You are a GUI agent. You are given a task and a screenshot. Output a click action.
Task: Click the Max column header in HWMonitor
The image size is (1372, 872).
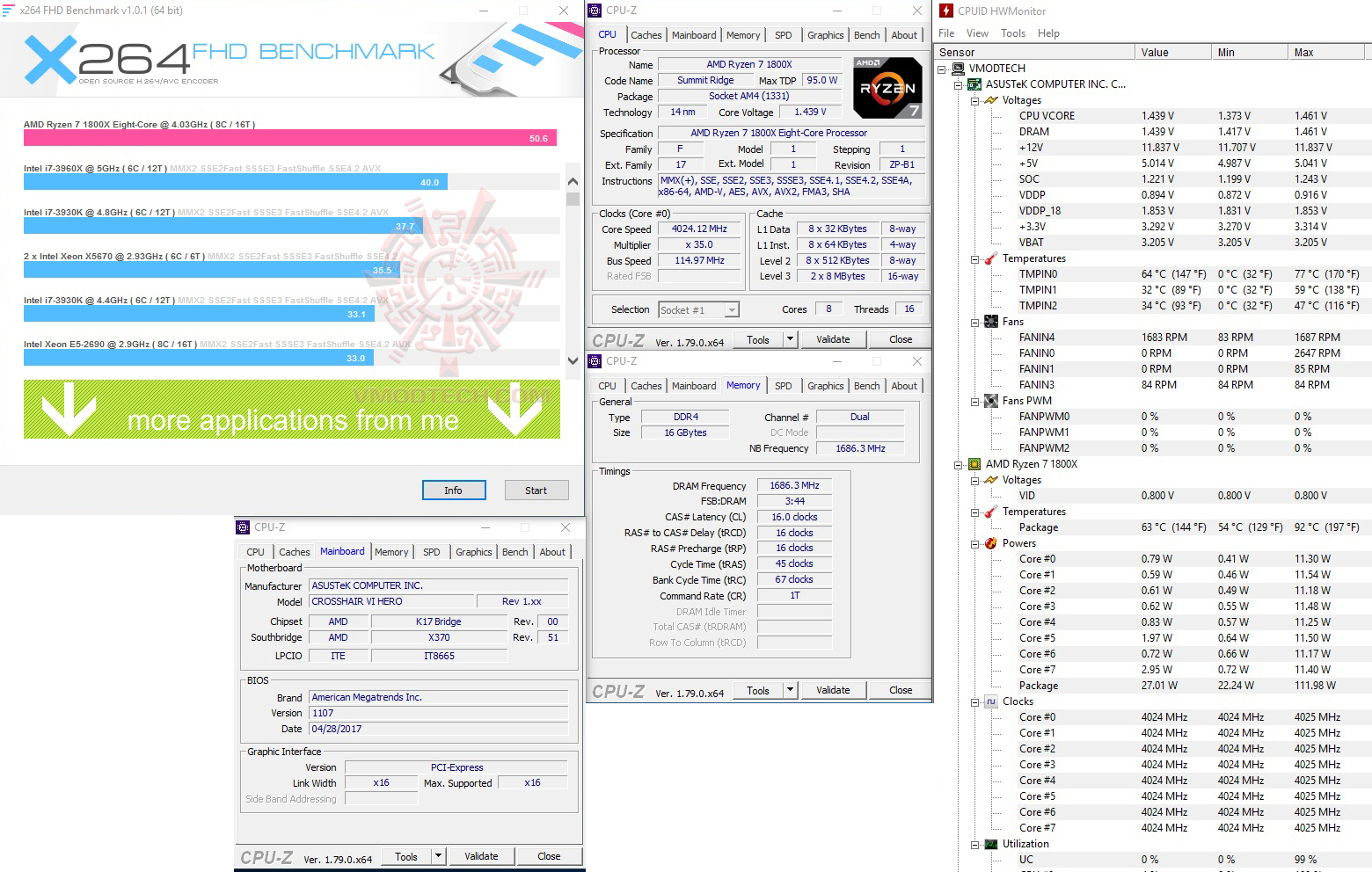click(1328, 53)
